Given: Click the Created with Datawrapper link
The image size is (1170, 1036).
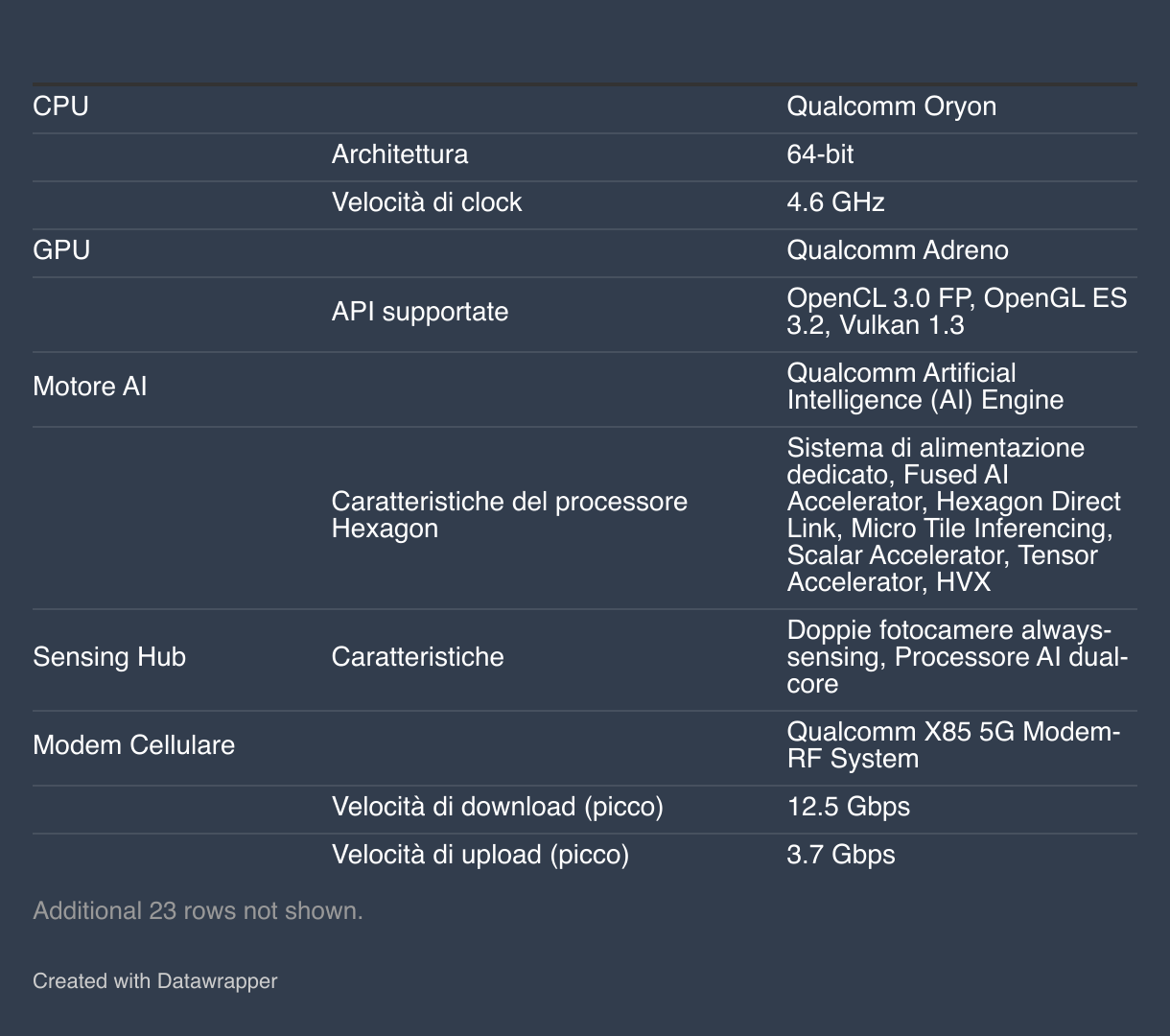Looking at the screenshot, I should 154,981.
